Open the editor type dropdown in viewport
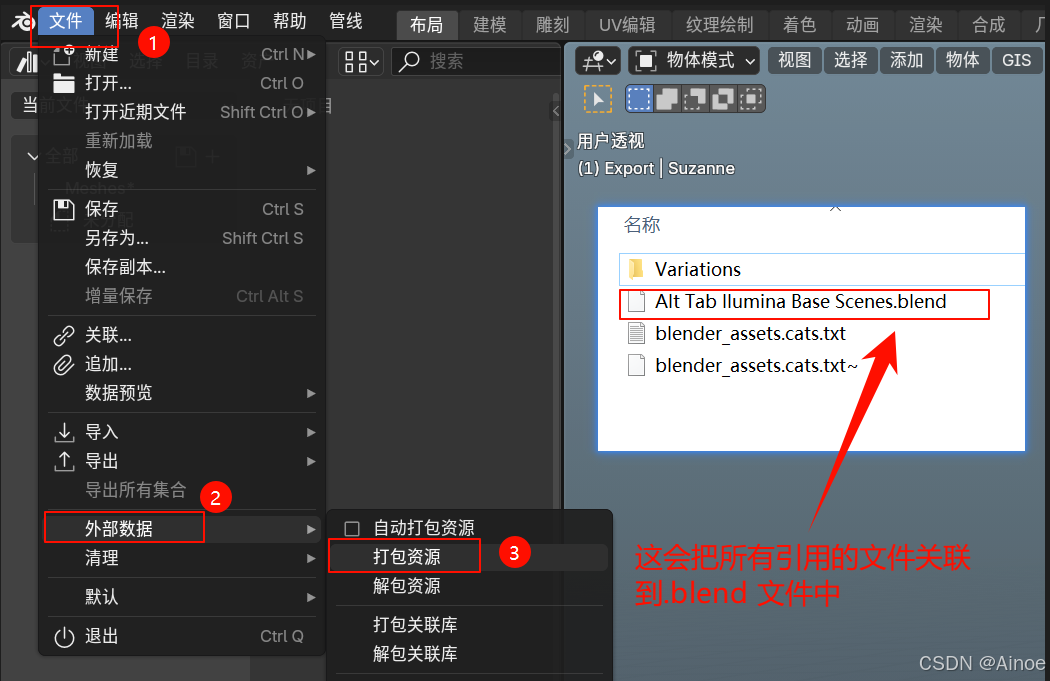This screenshot has width=1050, height=681. (x=598, y=61)
